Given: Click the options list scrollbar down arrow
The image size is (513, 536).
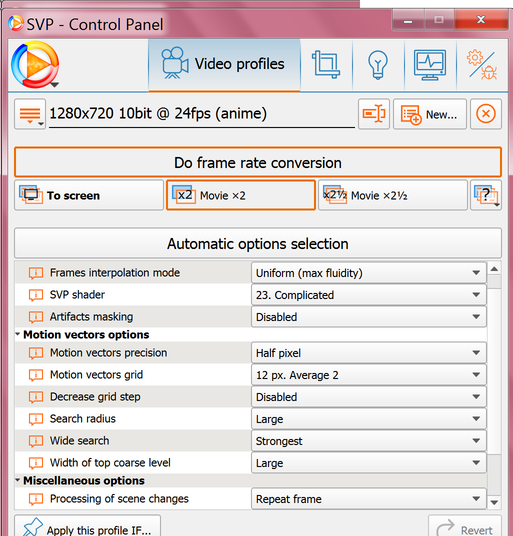Looking at the screenshot, I should [494, 502].
